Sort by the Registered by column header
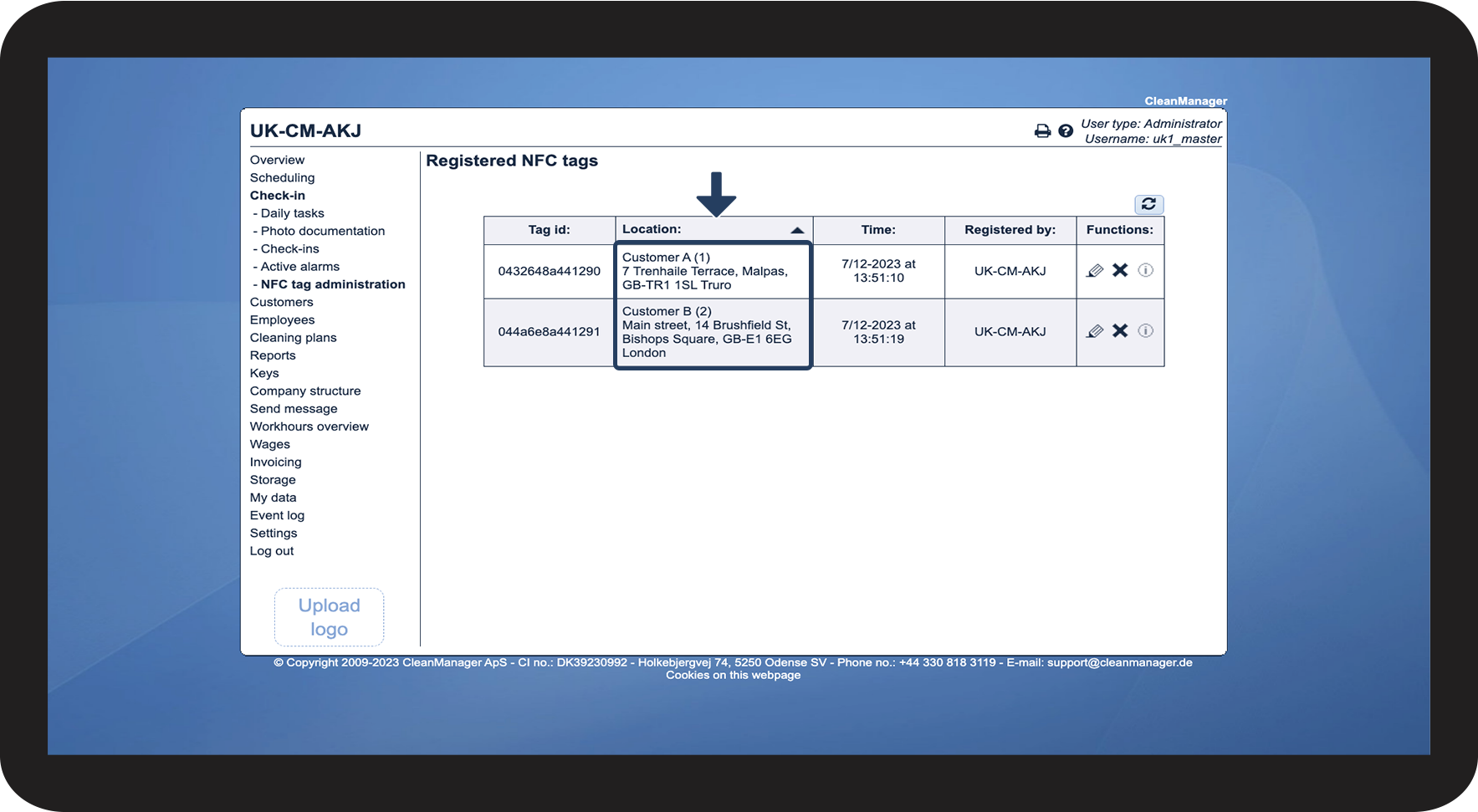The image size is (1478, 812). [x=1010, y=230]
